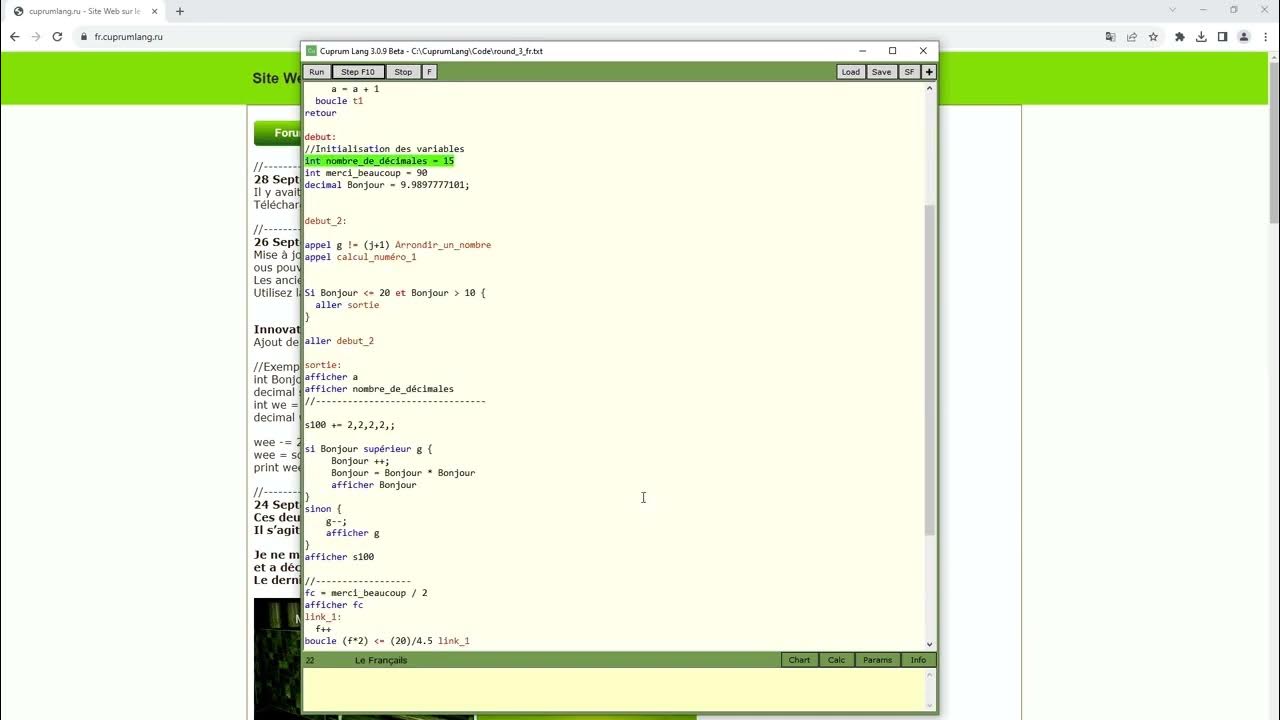Close the cuprumlang.ru browser tab

tap(154, 11)
